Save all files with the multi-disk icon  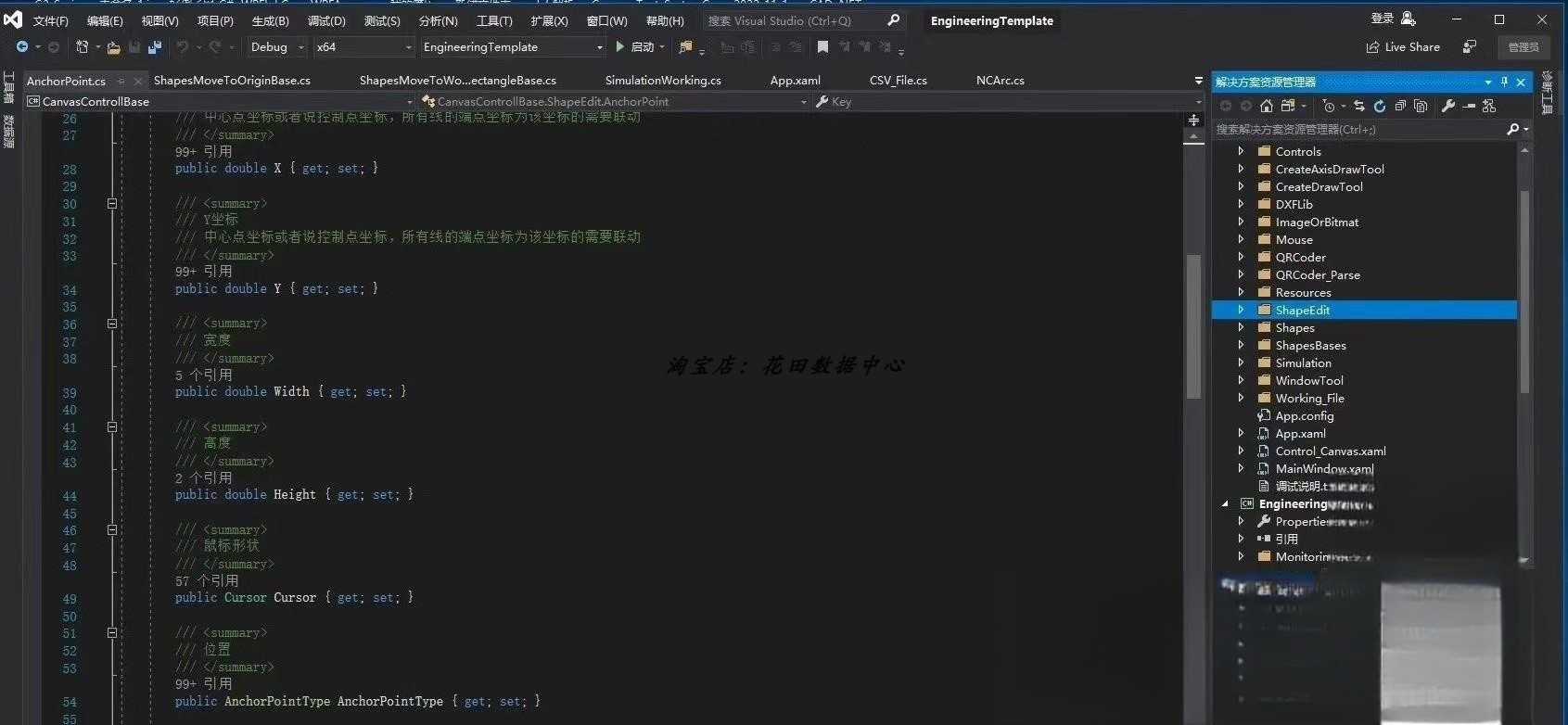click(155, 47)
